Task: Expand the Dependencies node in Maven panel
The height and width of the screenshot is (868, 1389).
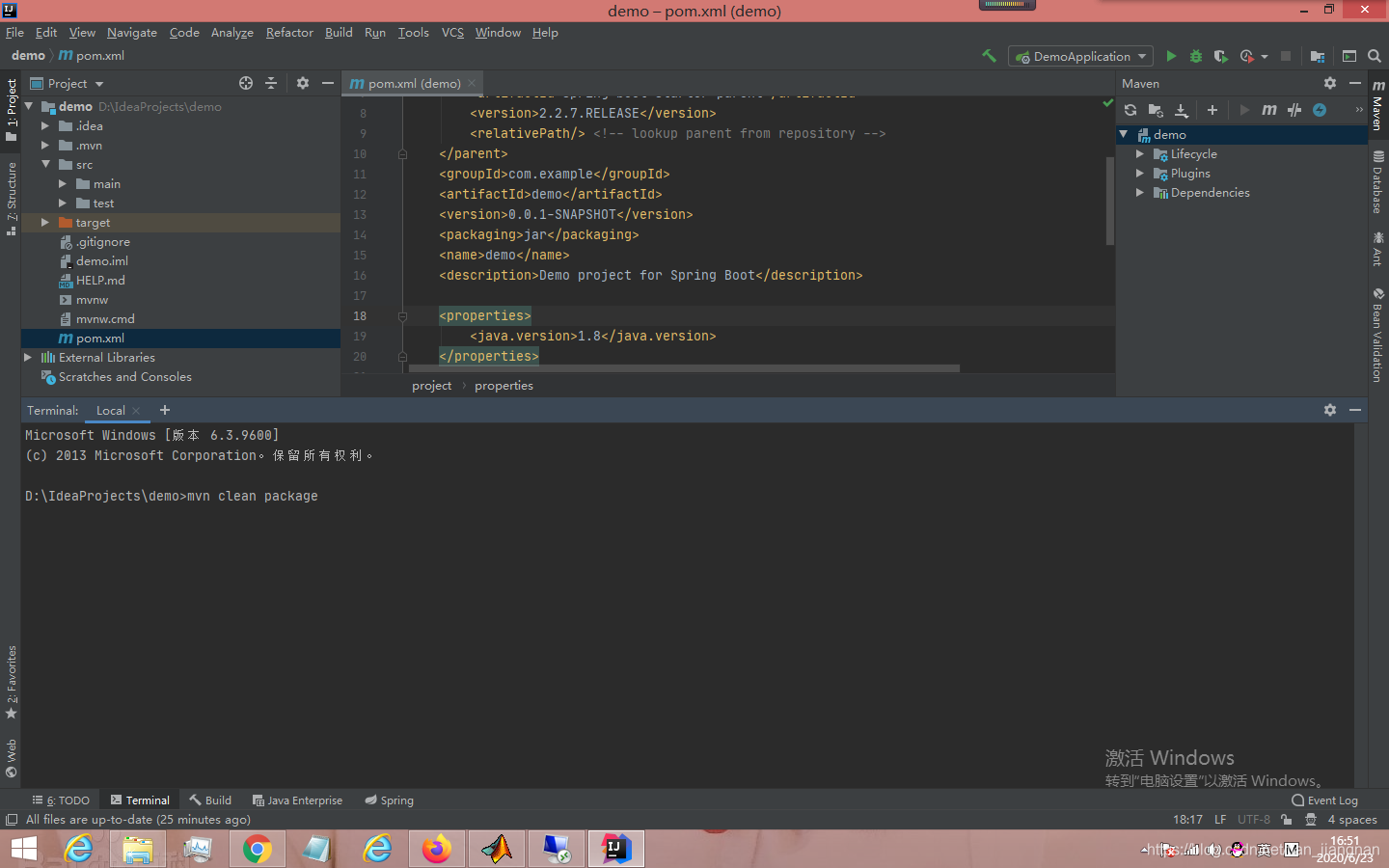Action: point(1140,192)
